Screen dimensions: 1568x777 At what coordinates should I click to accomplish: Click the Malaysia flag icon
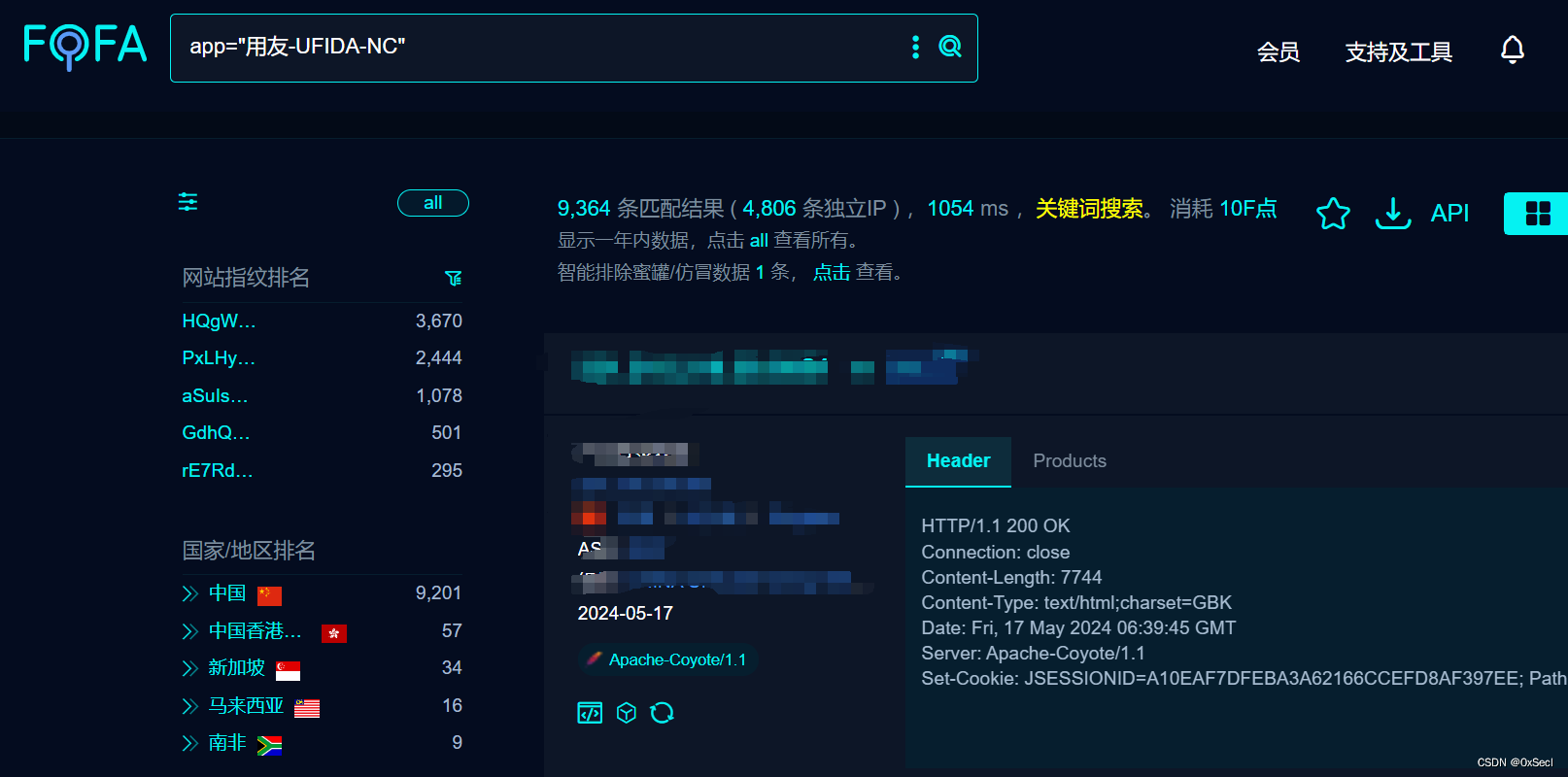[307, 708]
